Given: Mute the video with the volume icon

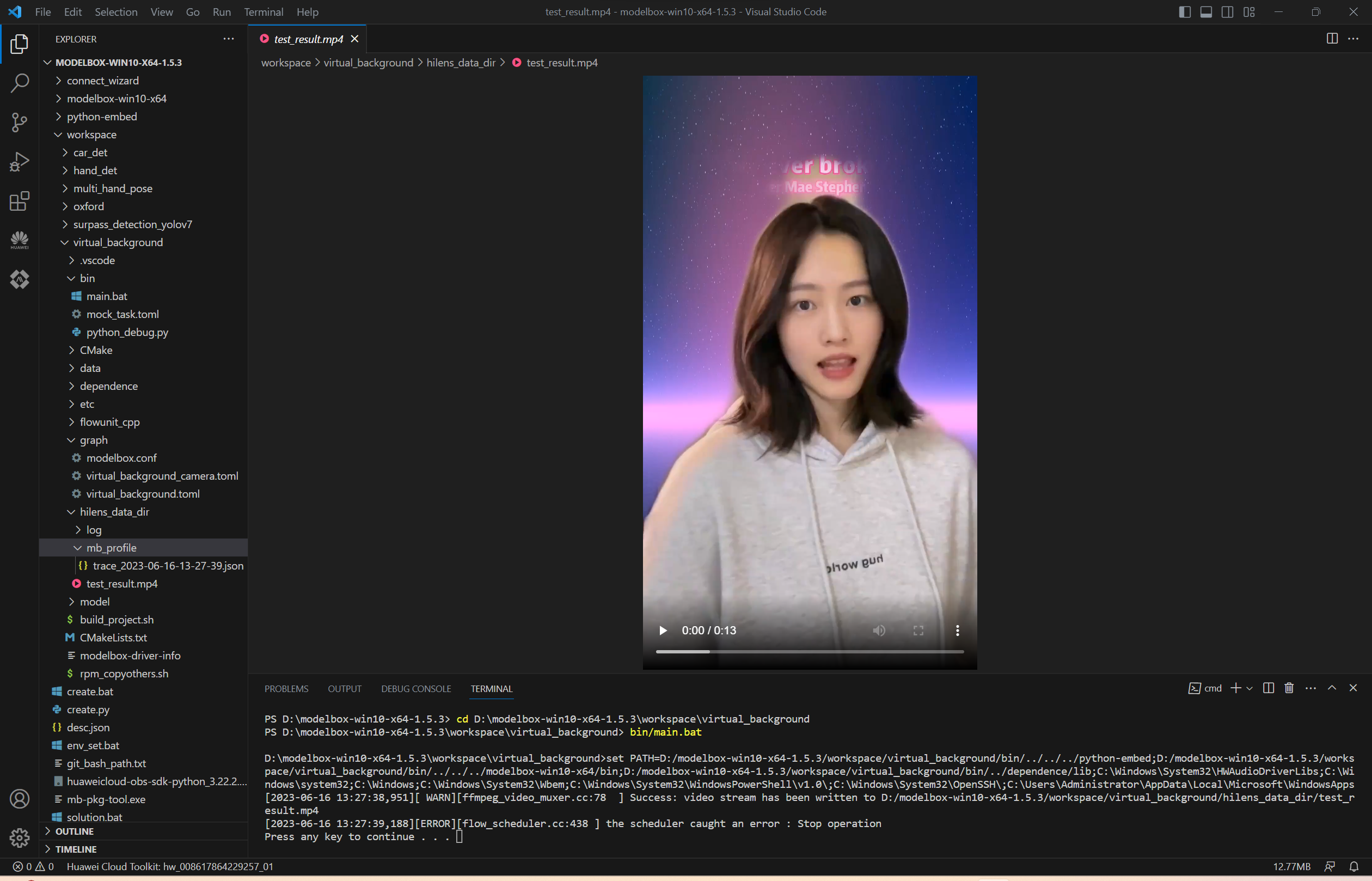Looking at the screenshot, I should pos(879,631).
